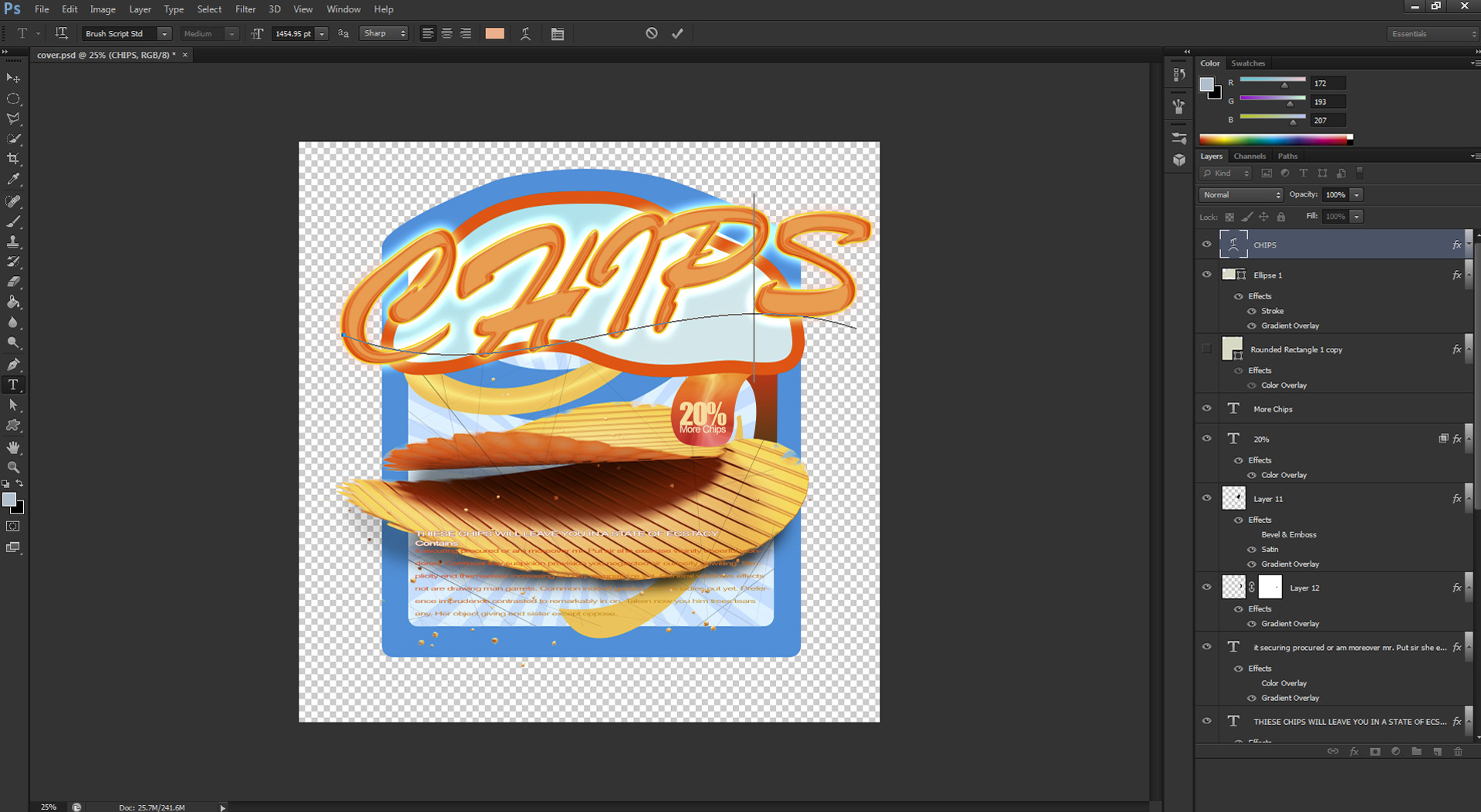The height and width of the screenshot is (812, 1481).
Task: Toggle Quick Mask mode icon
Action: click(x=13, y=526)
